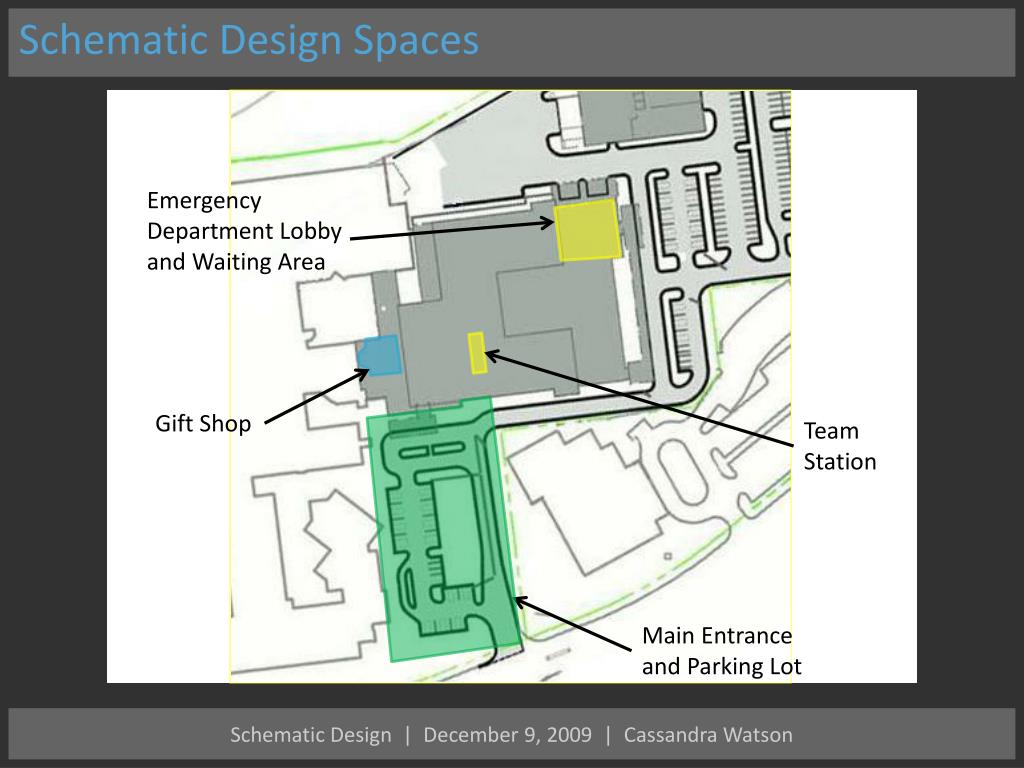Click 'Schematic Design' in the footer
The width and height of the screenshot is (1024, 768).
tap(311, 735)
